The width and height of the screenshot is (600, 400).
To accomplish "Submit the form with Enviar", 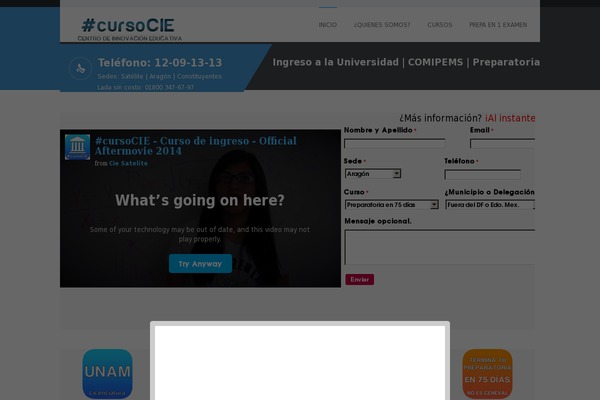I will point(360,279).
